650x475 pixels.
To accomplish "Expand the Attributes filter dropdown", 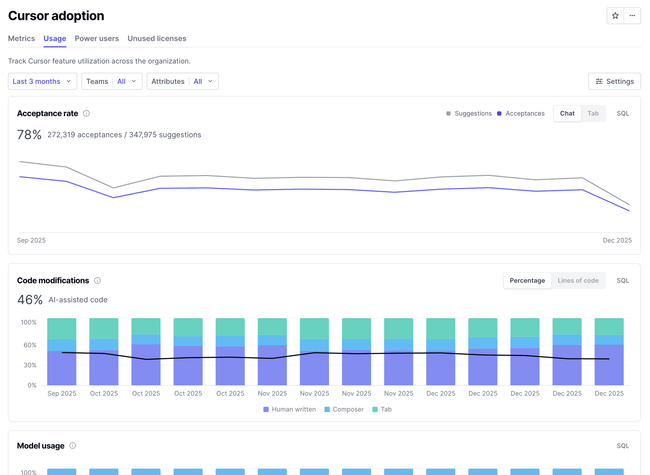I will click(182, 81).
